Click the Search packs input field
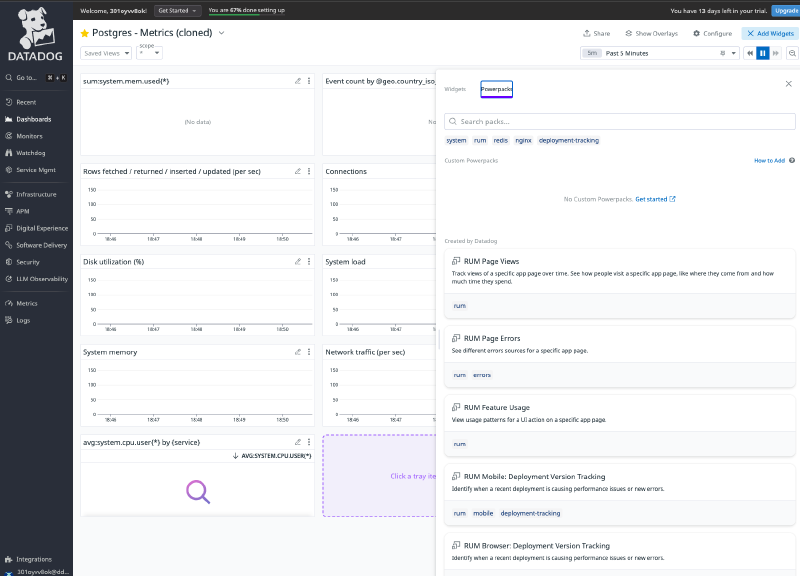This screenshot has width=800, height=576. point(620,121)
